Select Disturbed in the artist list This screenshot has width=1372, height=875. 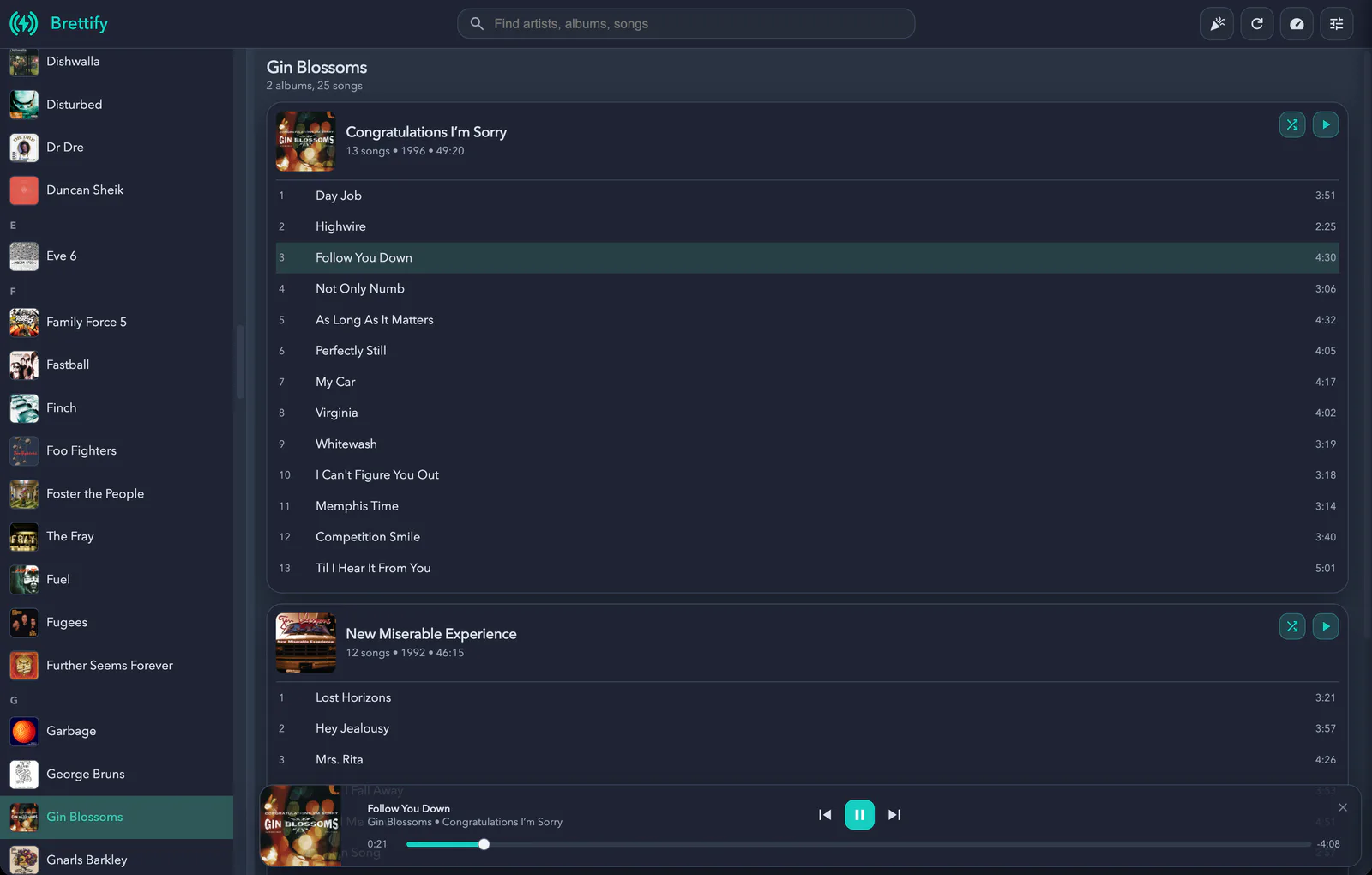117,105
